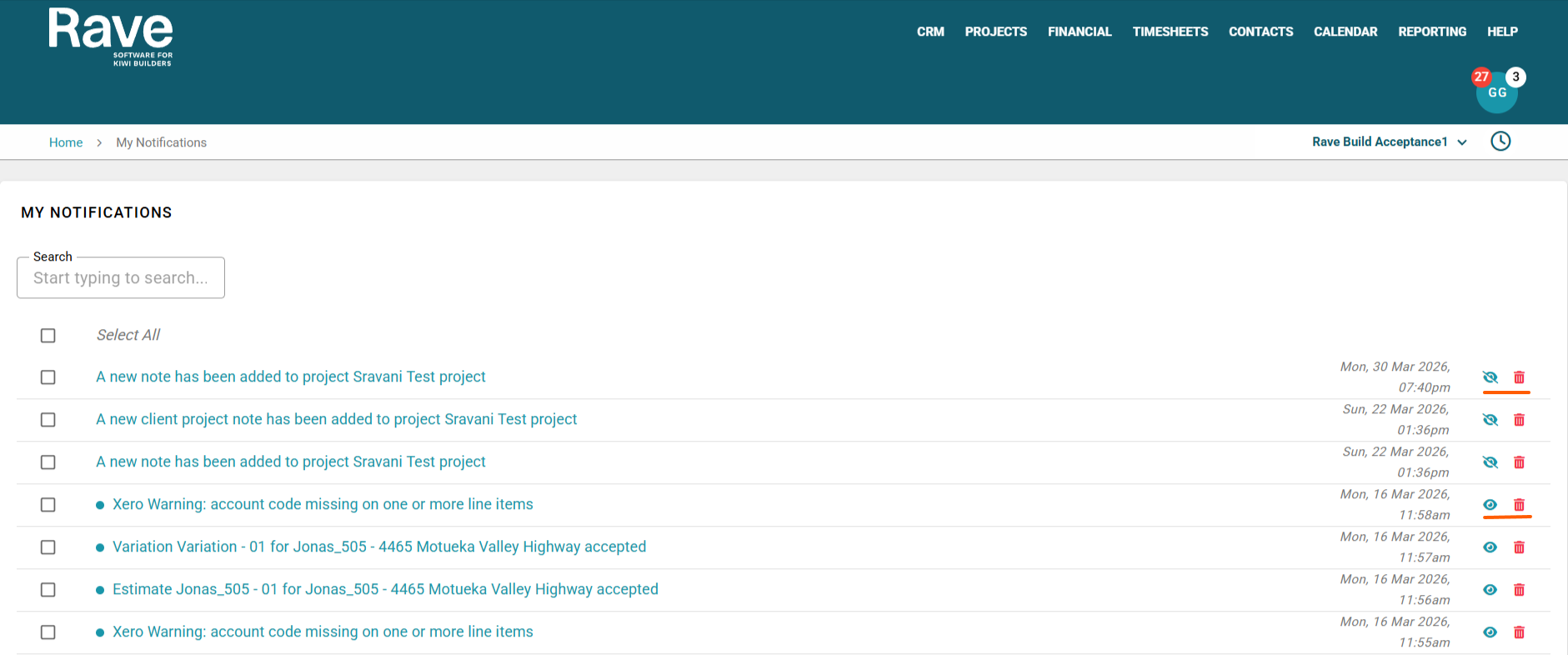Delete the Estimate Jonas_505 accepted notification
The image size is (1568, 655).
coord(1519,590)
